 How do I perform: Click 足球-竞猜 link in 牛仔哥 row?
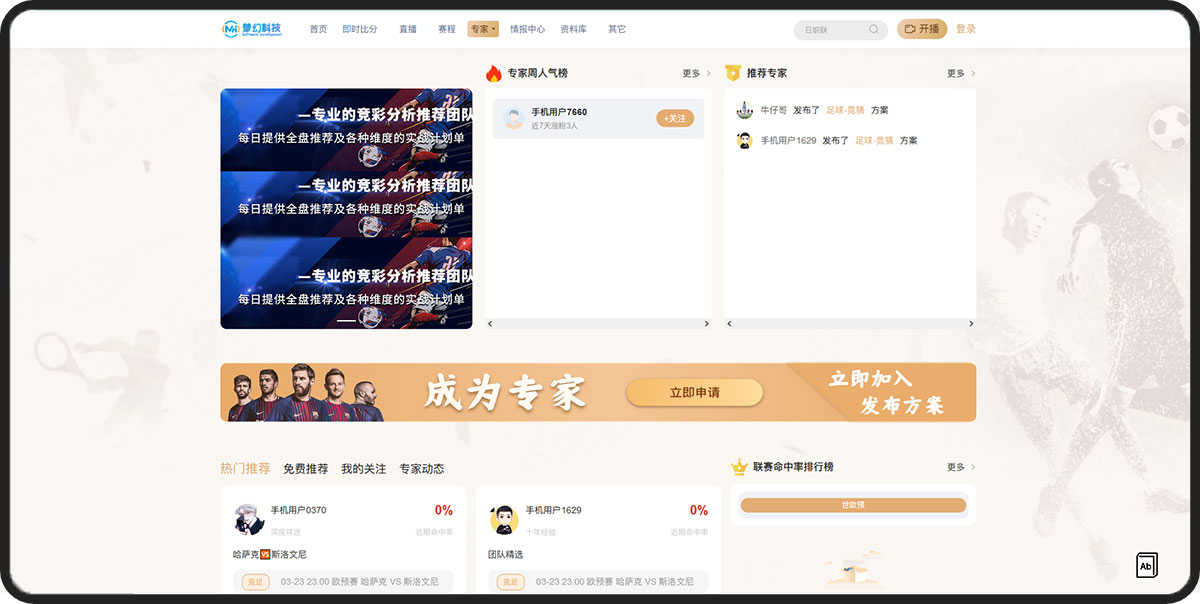pyautogui.click(x=845, y=110)
